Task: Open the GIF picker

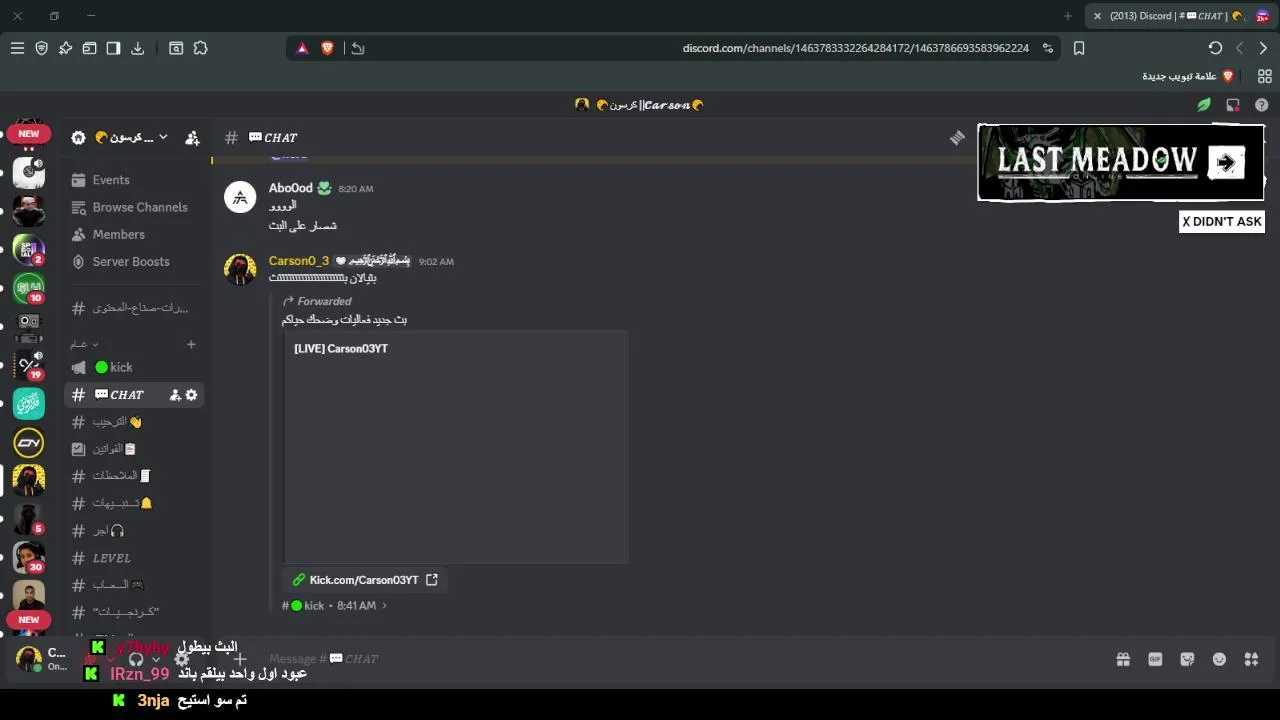Action: pos(1155,659)
